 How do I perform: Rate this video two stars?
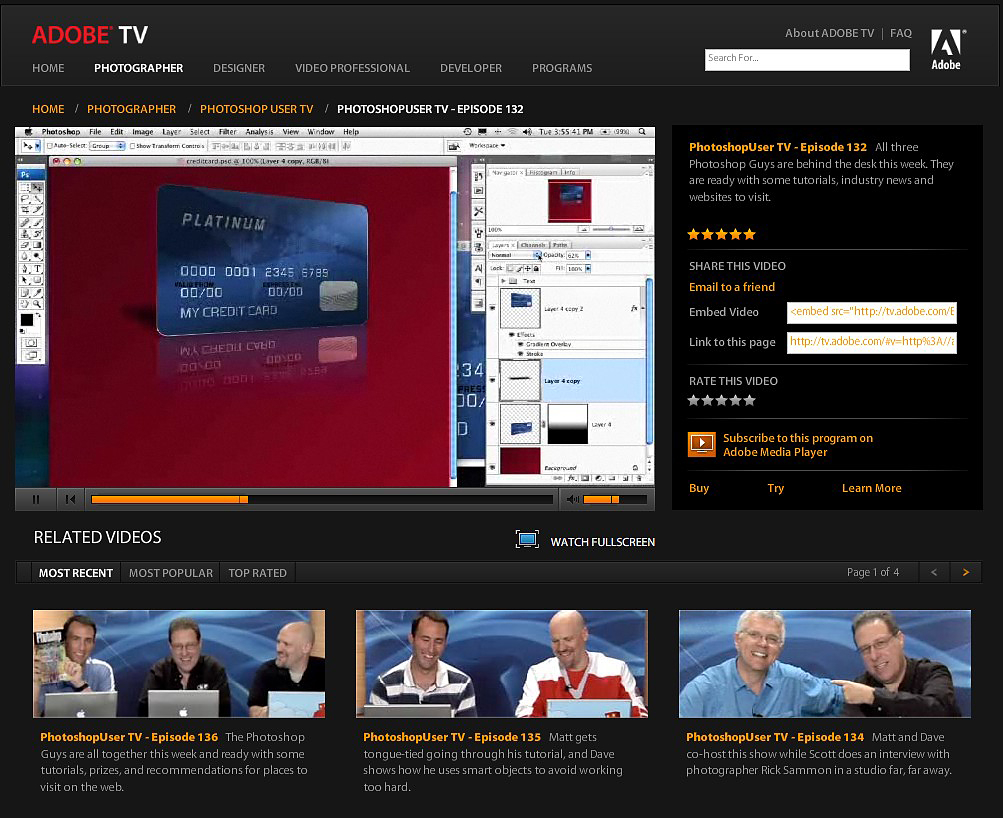point(707,400)
